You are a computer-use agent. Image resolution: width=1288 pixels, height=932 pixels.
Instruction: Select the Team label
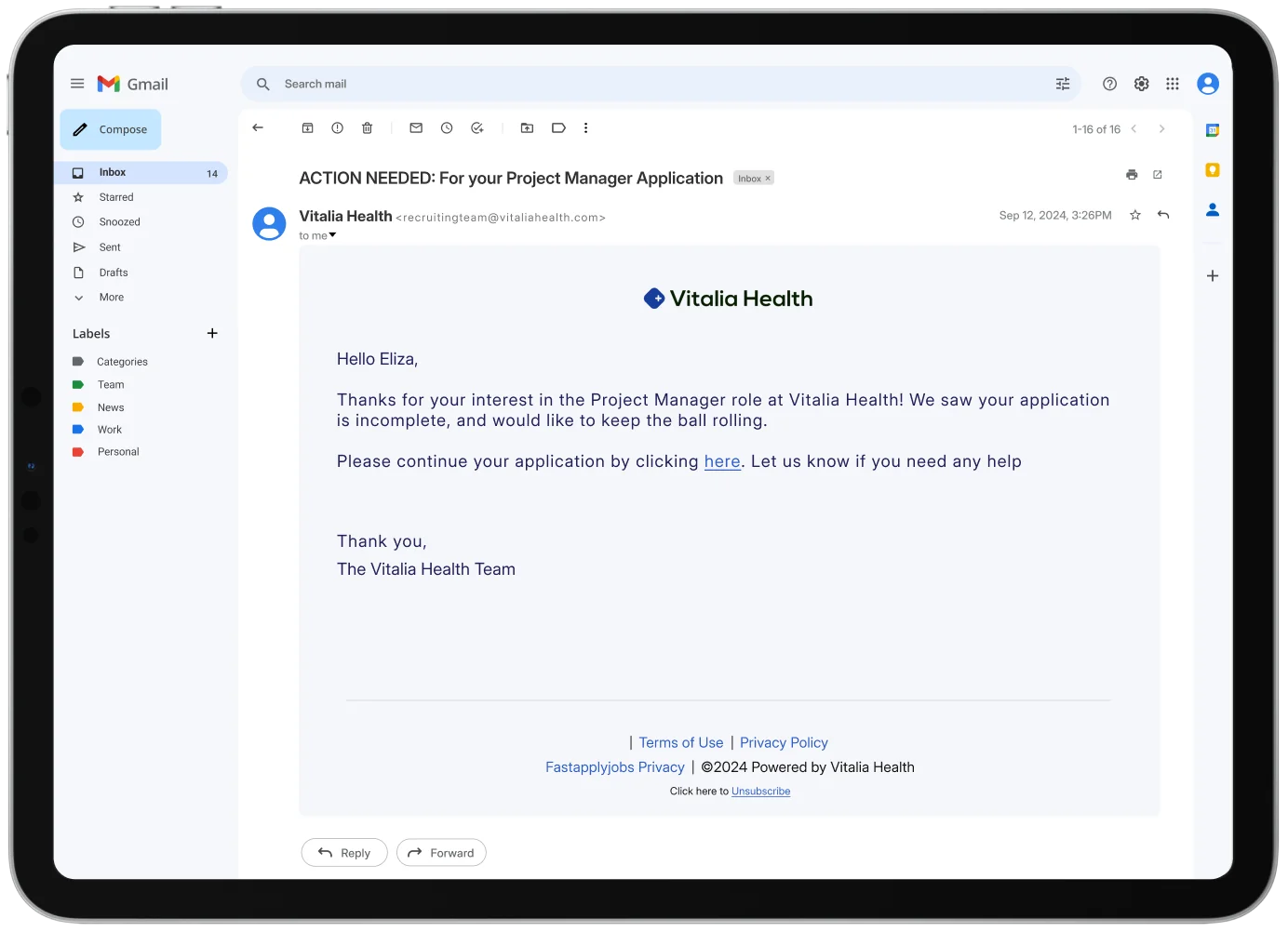tap(111, 385)
